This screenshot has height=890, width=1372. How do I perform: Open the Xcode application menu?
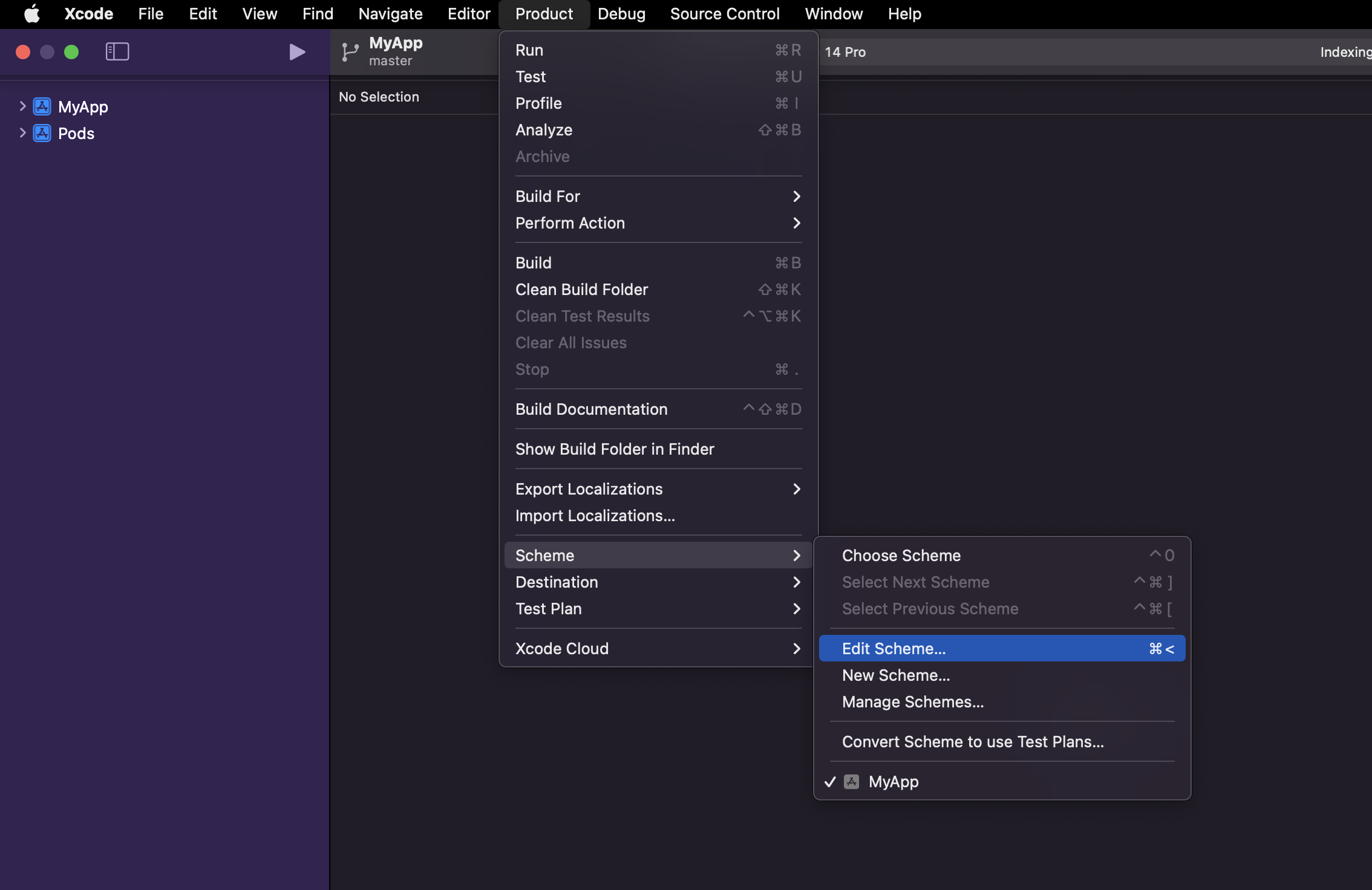click(x=89, y=14)
